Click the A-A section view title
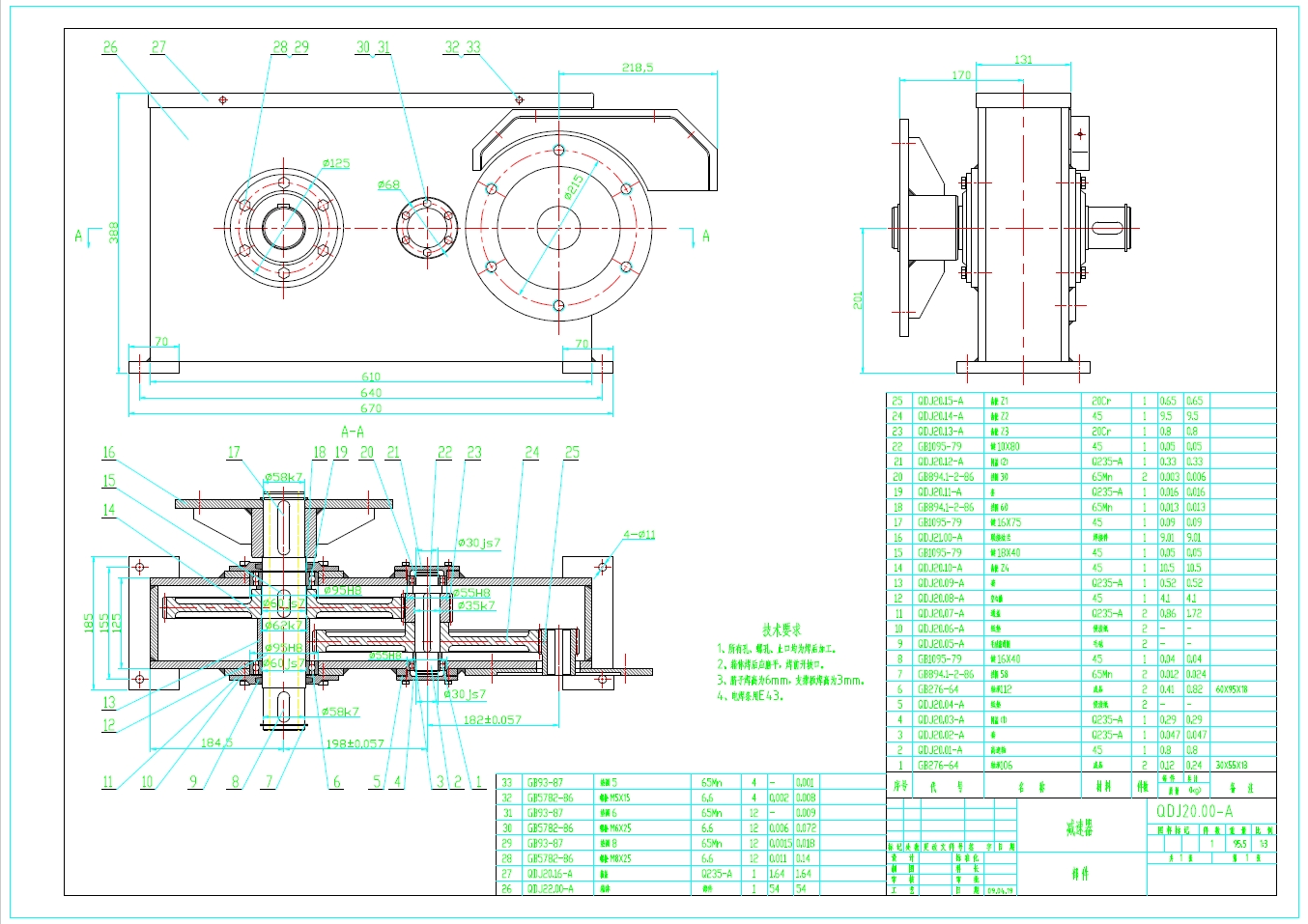The width and height of the screenshot is (1308, 924). [352, 432]
